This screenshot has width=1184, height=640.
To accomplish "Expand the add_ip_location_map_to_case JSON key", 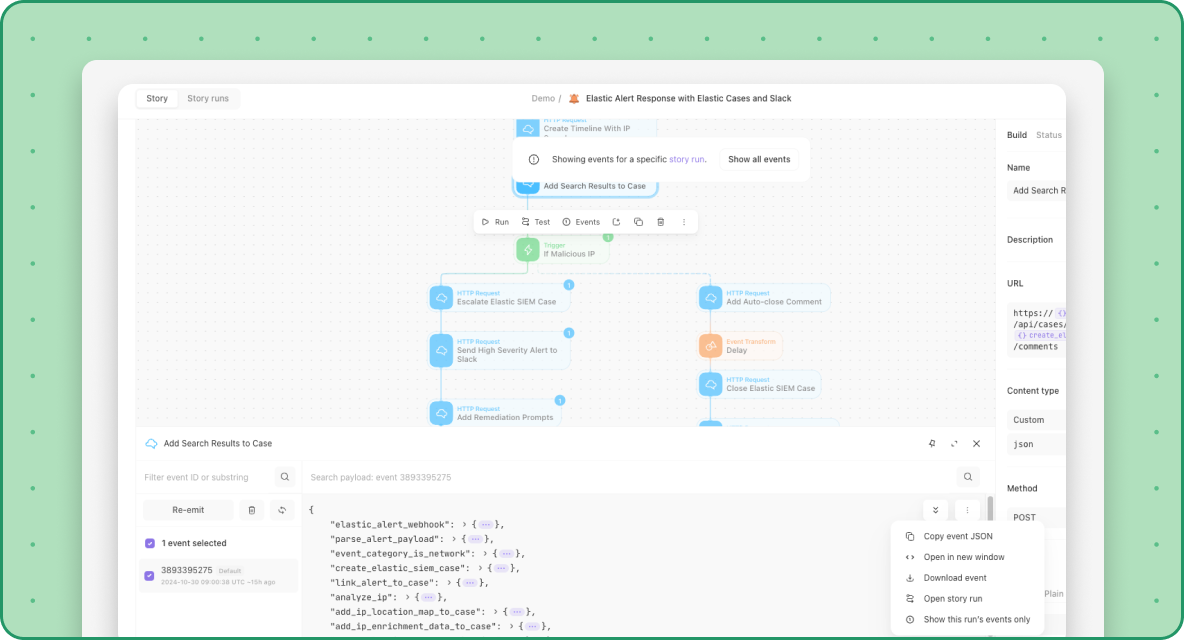I will point(496,611).
